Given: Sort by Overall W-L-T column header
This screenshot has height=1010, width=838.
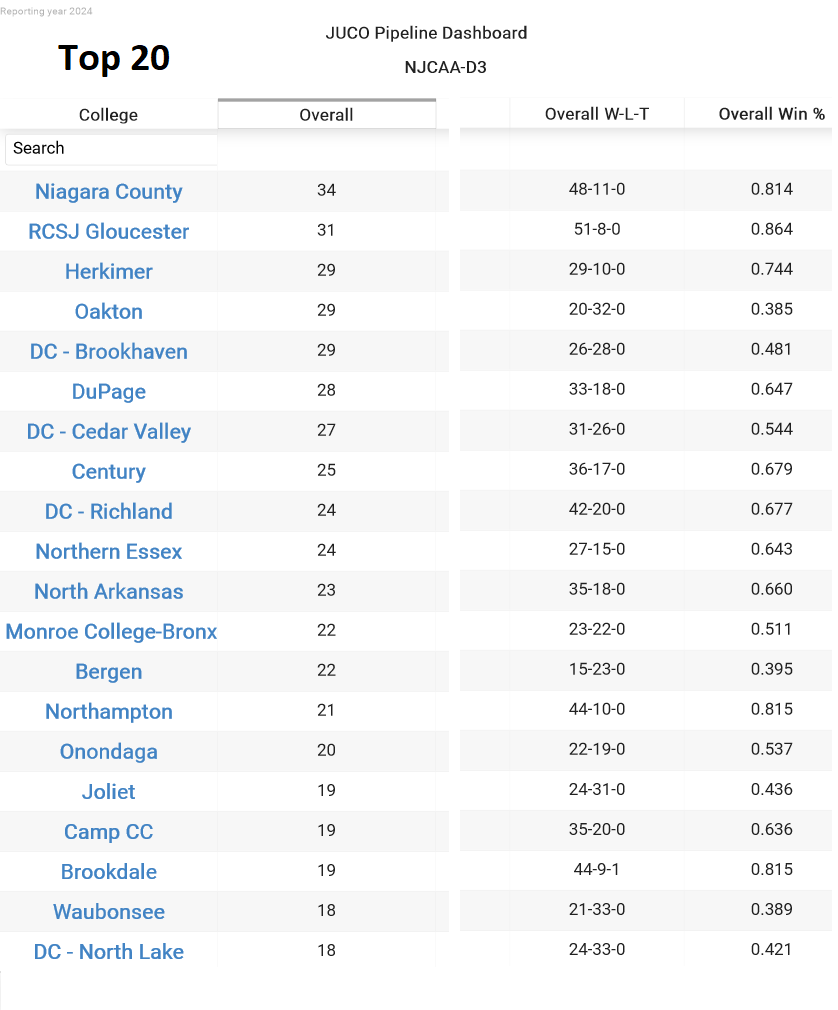Looking at the screenshot, I should (x=596, y=114).
